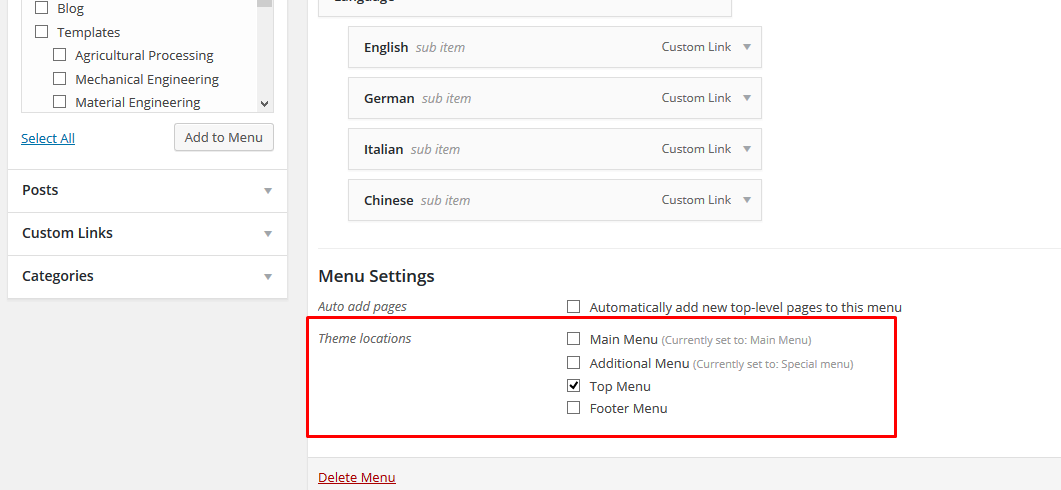Expand the Posts panel
The width and height of the screenshot is (1061, 490).
(x=267, y=190)
